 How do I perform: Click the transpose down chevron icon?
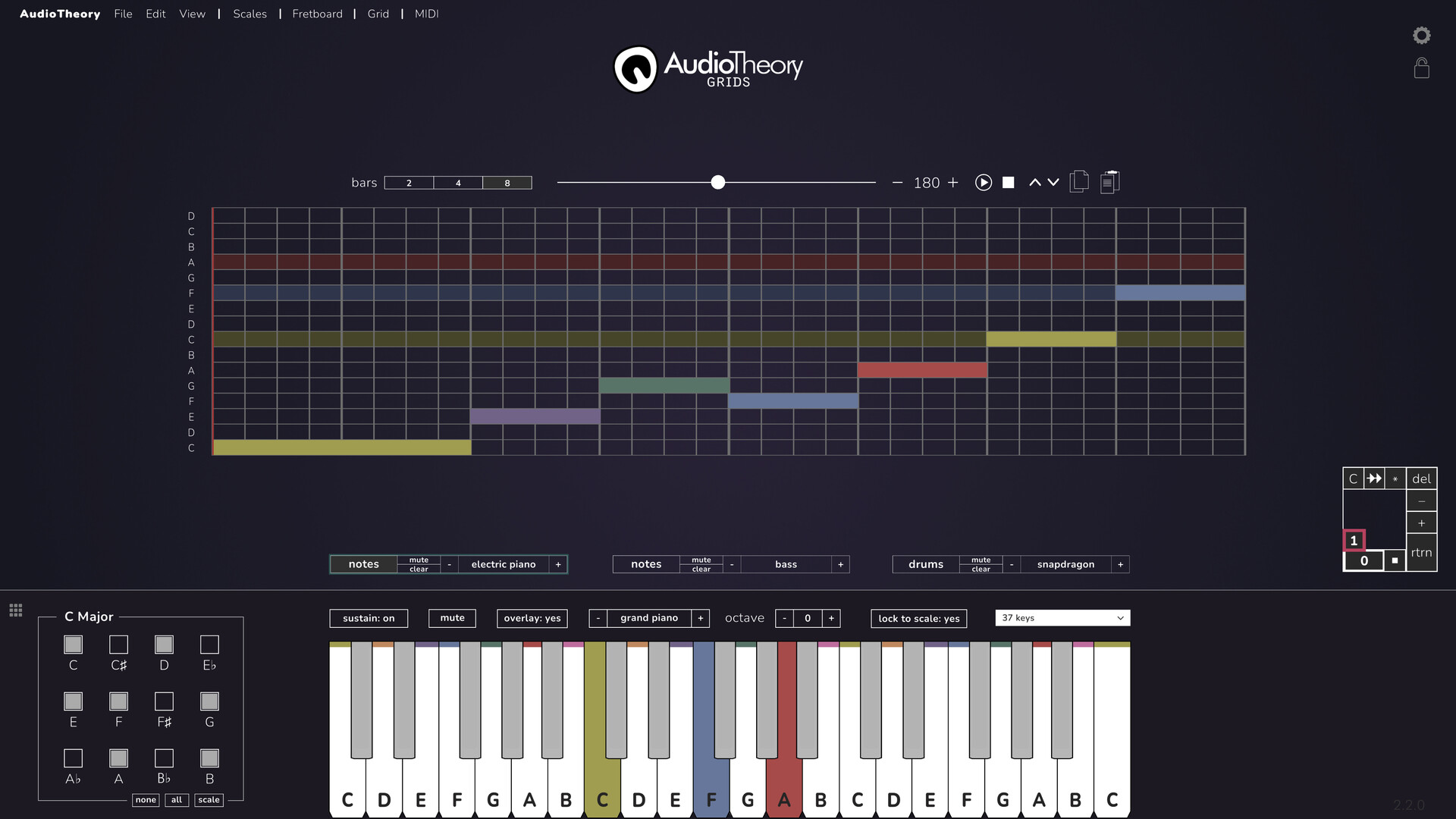(x=1053, y=182)
